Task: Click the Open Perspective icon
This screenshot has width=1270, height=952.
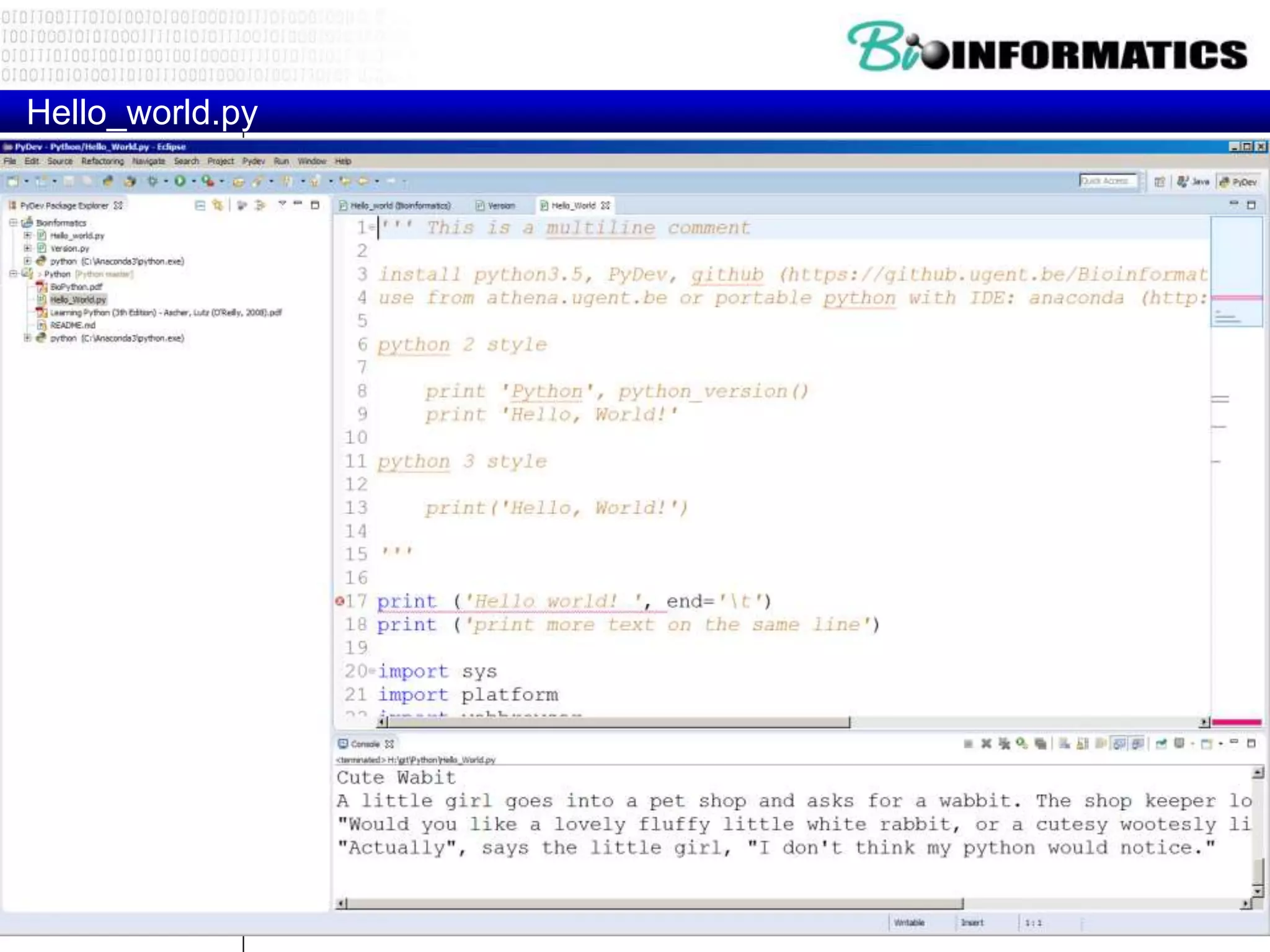Action: click(x=1160, y=182)
